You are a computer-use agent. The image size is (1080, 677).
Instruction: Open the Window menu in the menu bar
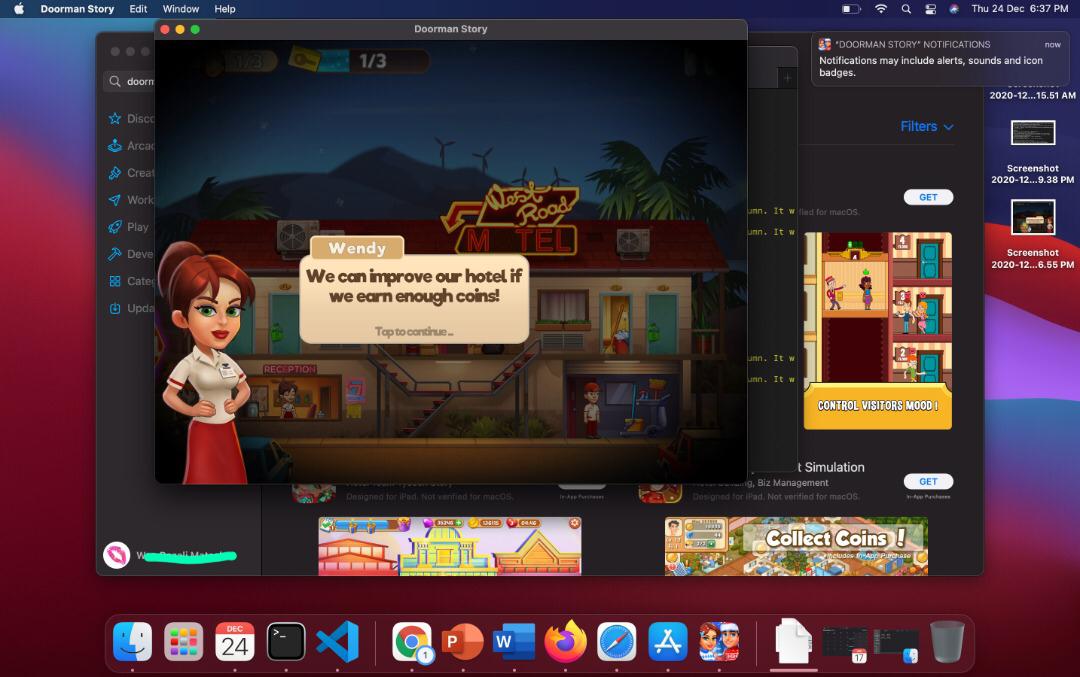pyautogui.click(x=180, y=9)
